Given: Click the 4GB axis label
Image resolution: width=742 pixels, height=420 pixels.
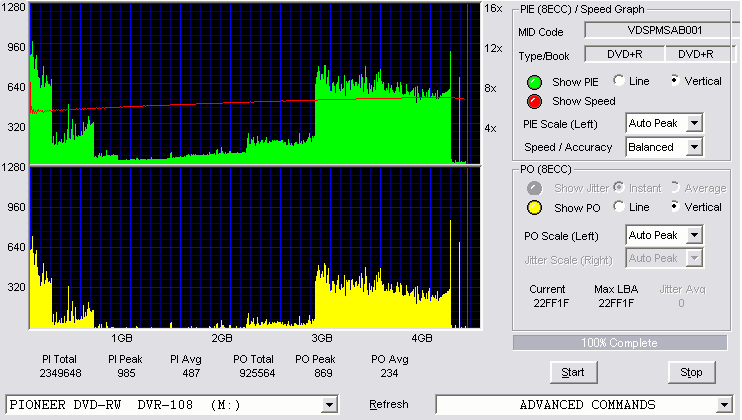Looking at the screenshot, I should (x=422, y=338).
